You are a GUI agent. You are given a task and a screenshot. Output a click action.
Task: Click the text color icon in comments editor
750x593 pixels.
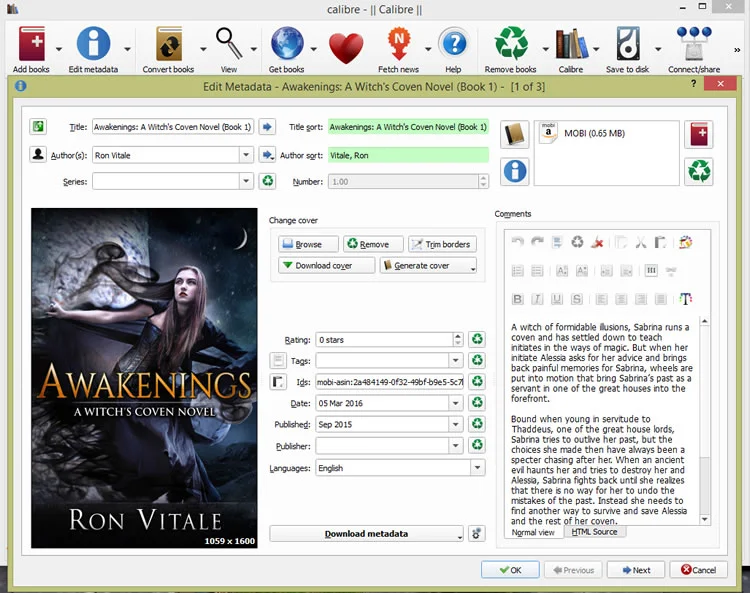coord(685,299)
